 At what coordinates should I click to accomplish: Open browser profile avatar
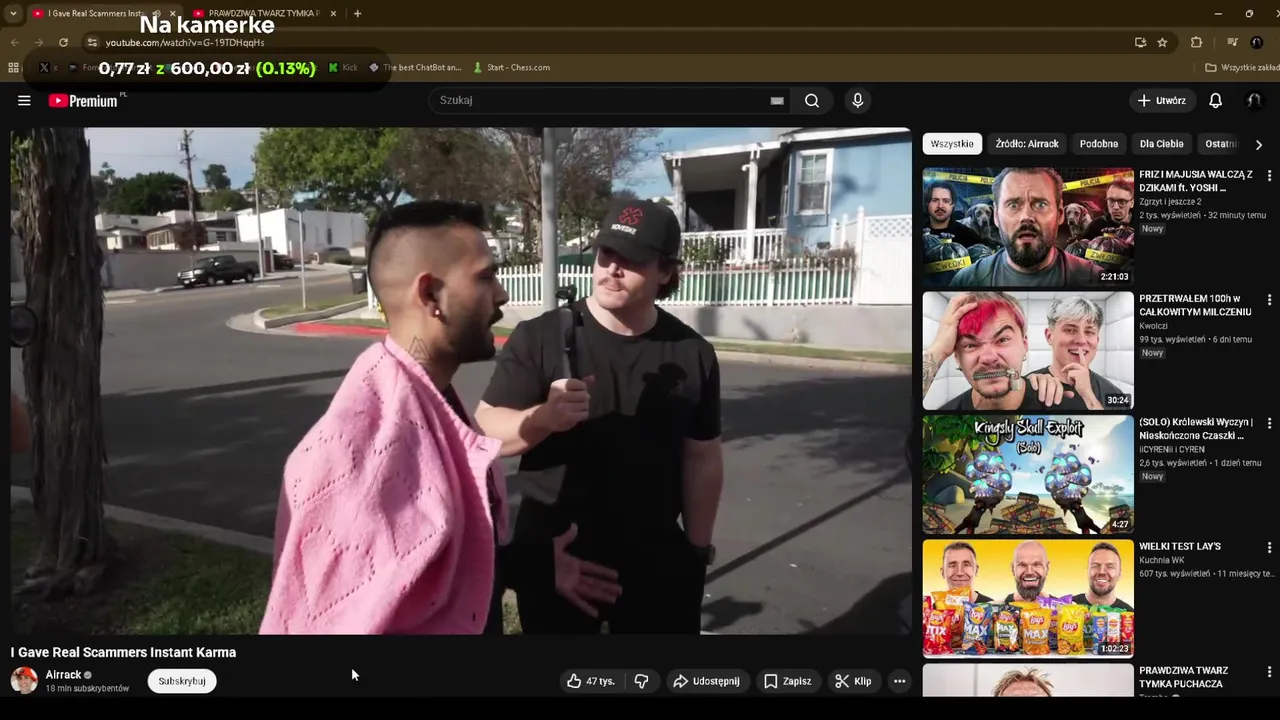1256,42
